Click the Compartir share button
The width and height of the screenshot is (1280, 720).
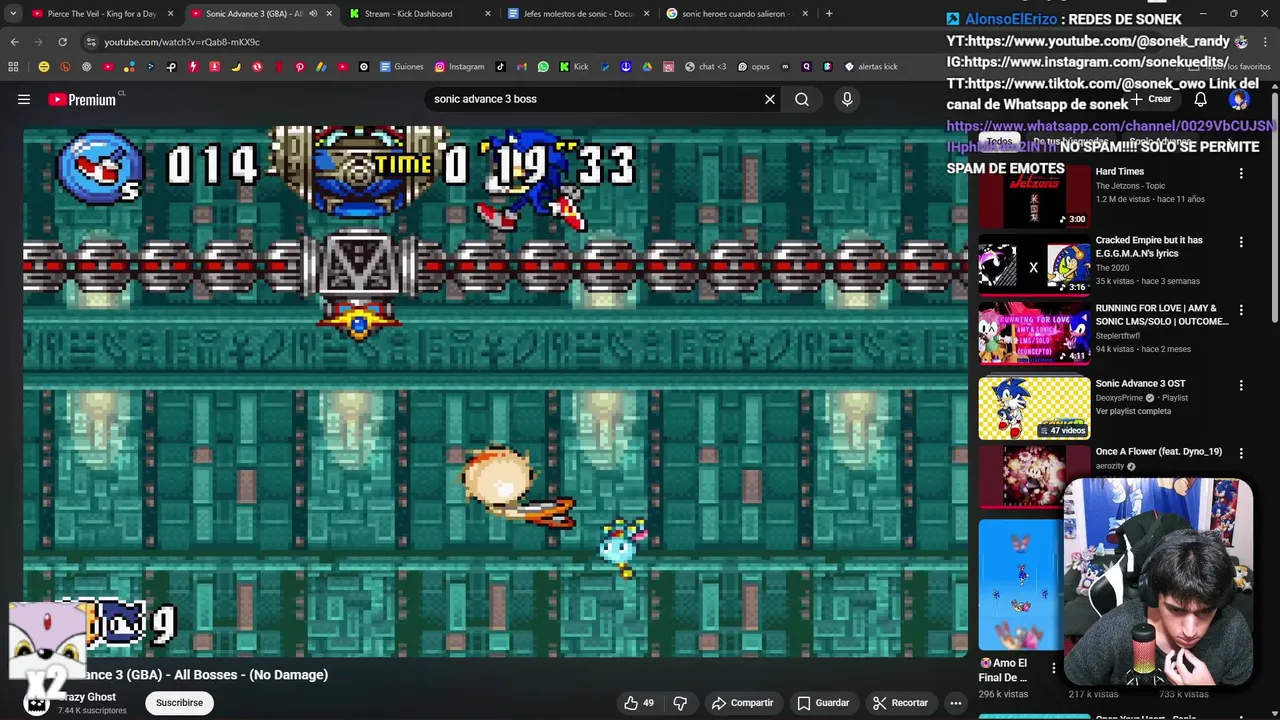coord(742,703)
